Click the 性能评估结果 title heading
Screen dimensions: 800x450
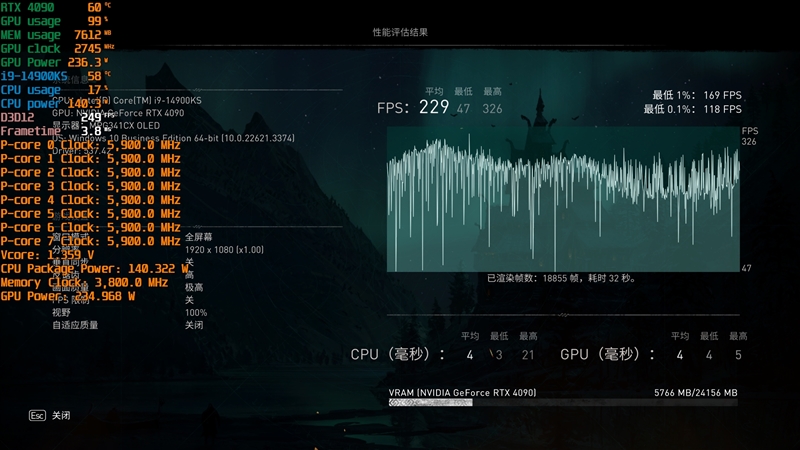pyautogui.click(x=400, y=32)
